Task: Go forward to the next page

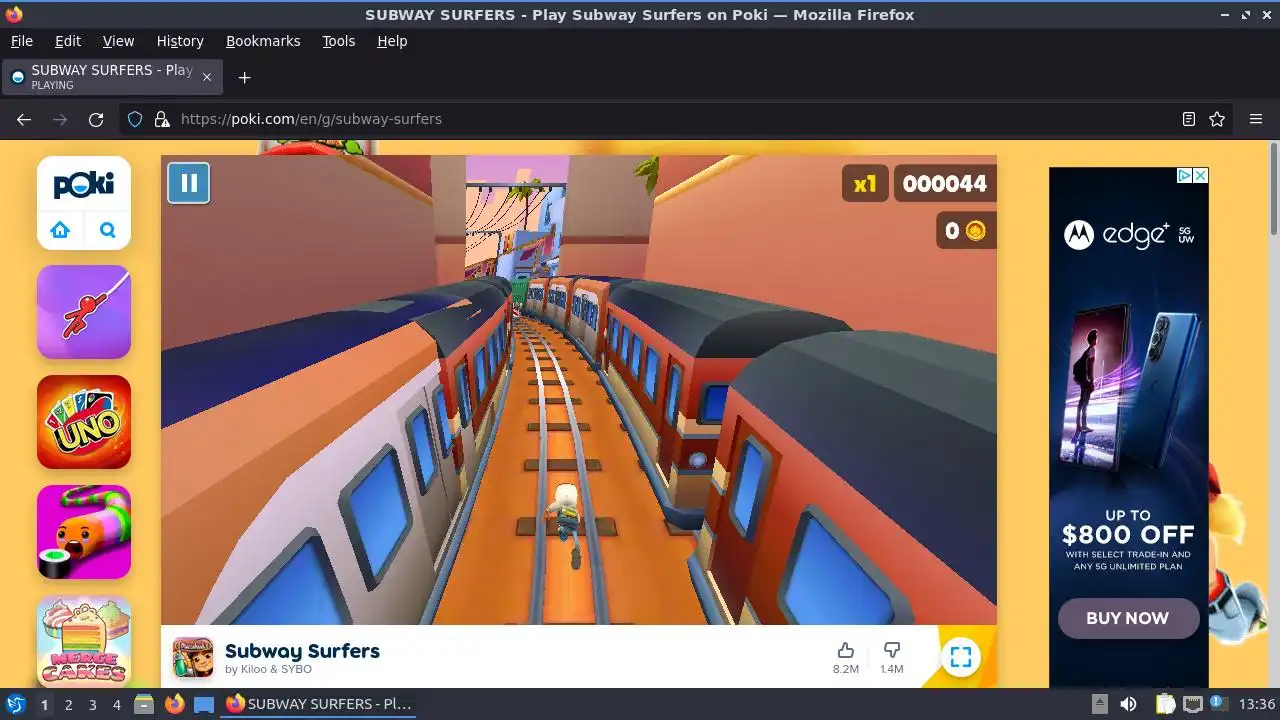Action: click(x=60, y=119)
